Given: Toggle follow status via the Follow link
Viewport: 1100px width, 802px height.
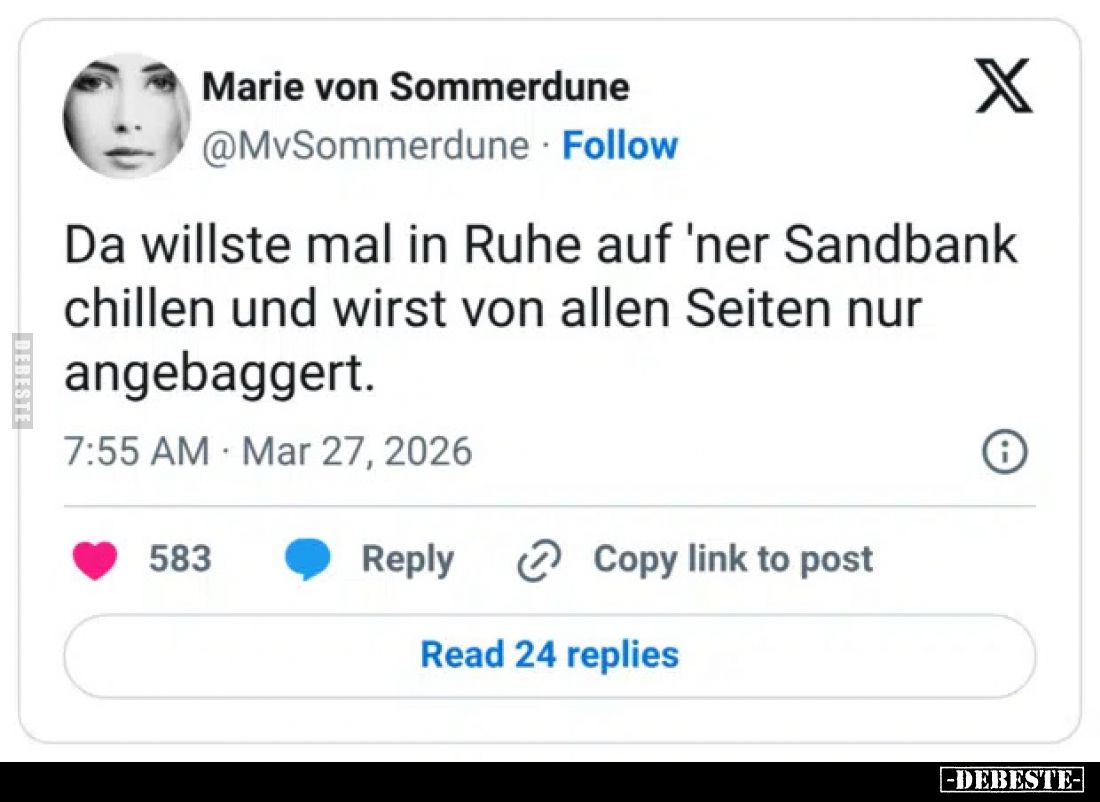Looking at the screenshot, I should point(620,145).
